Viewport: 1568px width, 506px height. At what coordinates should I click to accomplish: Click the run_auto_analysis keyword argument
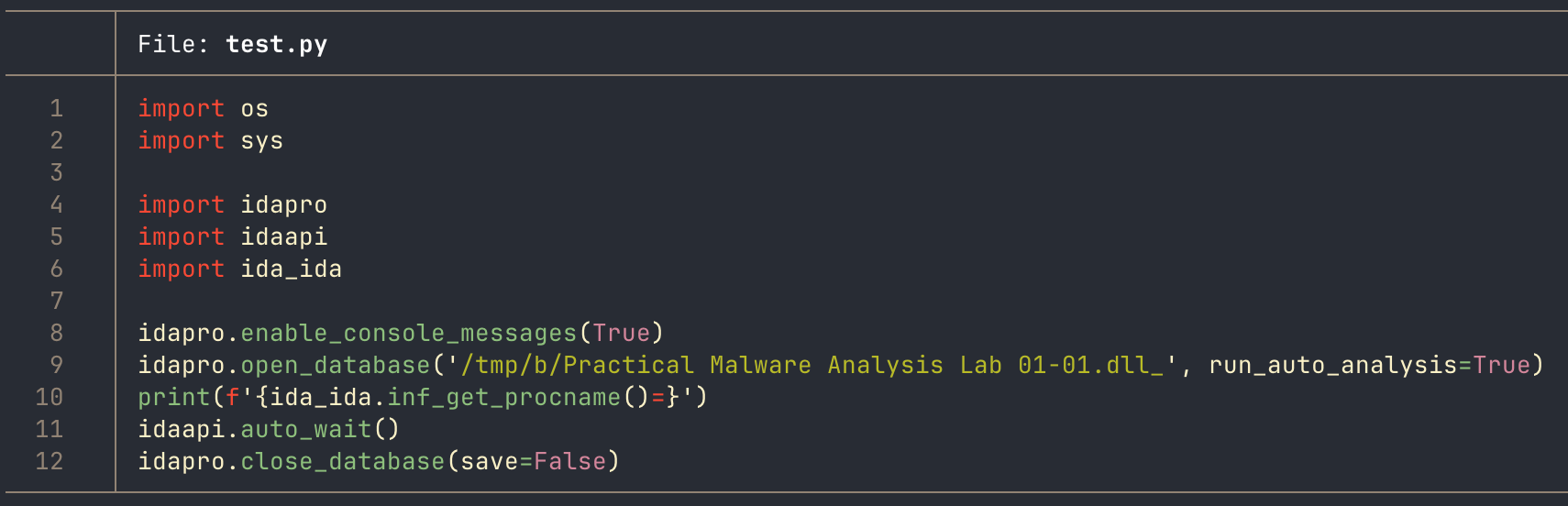[1332, 365]
